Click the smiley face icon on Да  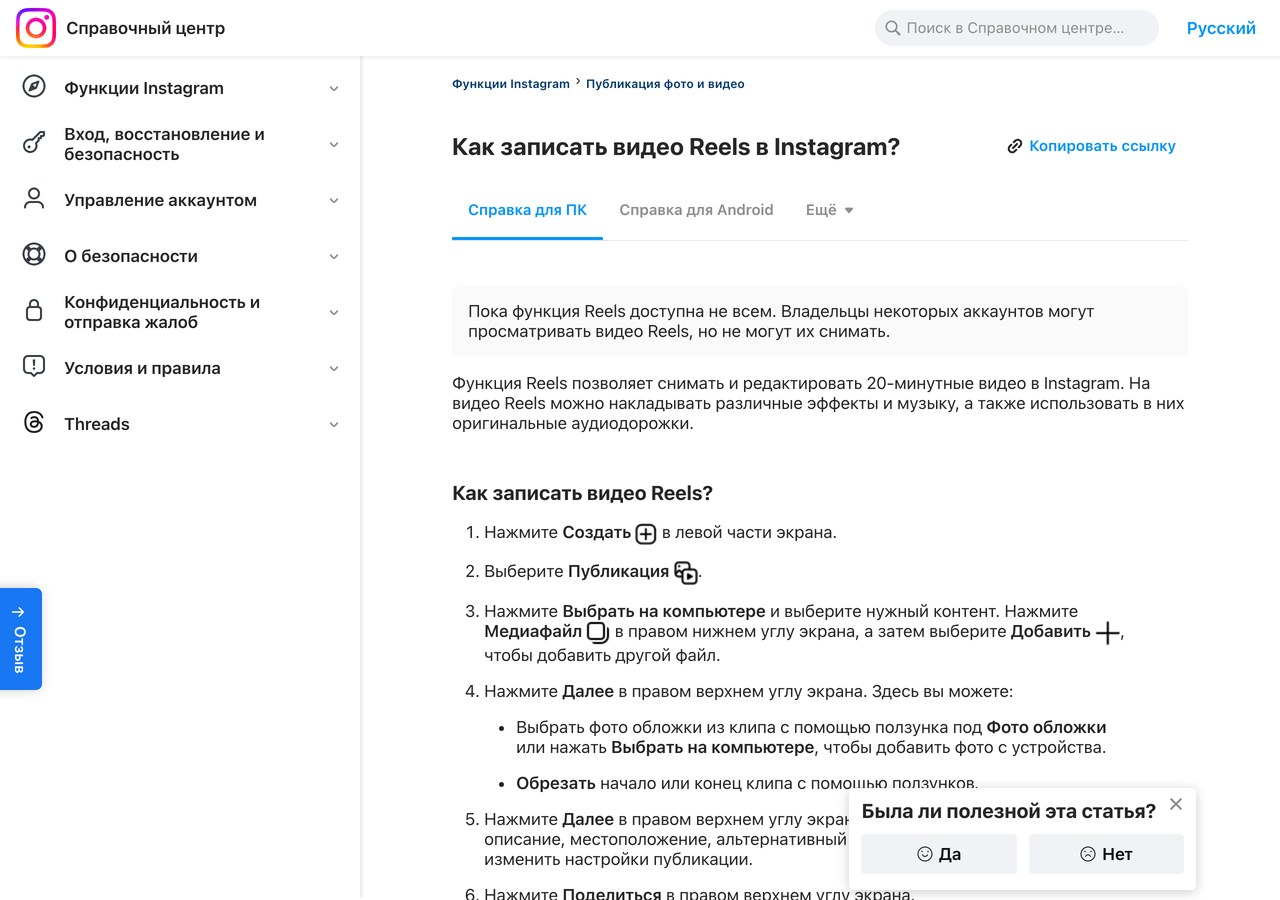click(925, 854)
